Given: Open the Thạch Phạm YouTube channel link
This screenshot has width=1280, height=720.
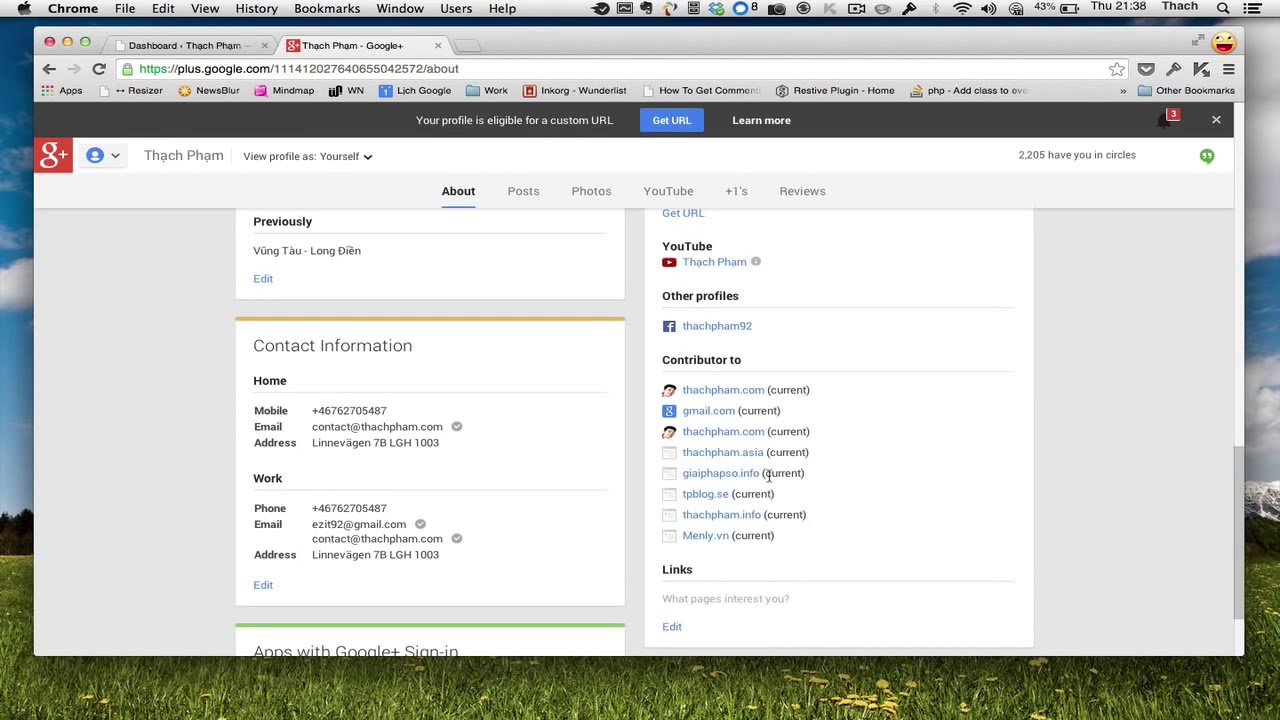Looking at the screenshot, I should [714, 262].
